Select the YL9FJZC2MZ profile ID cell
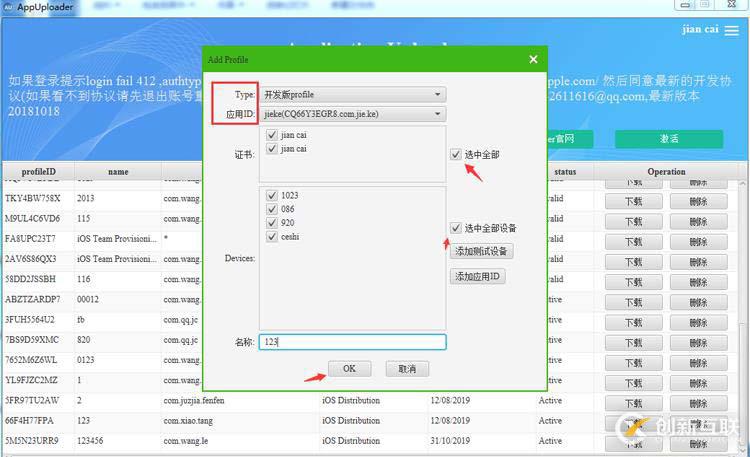 click(x=38, y=380)
